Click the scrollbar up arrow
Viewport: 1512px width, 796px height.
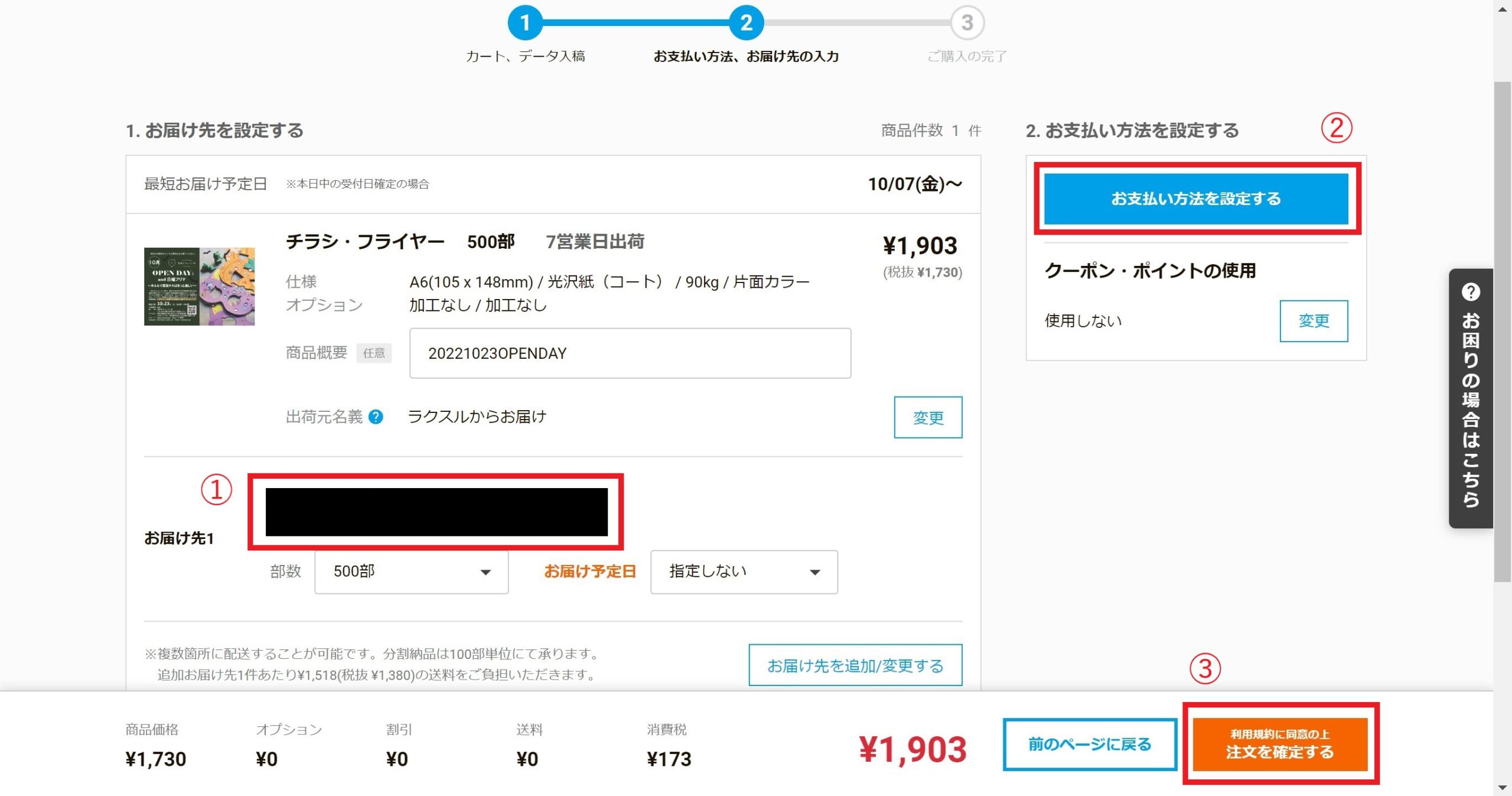tap(1503, 8)
